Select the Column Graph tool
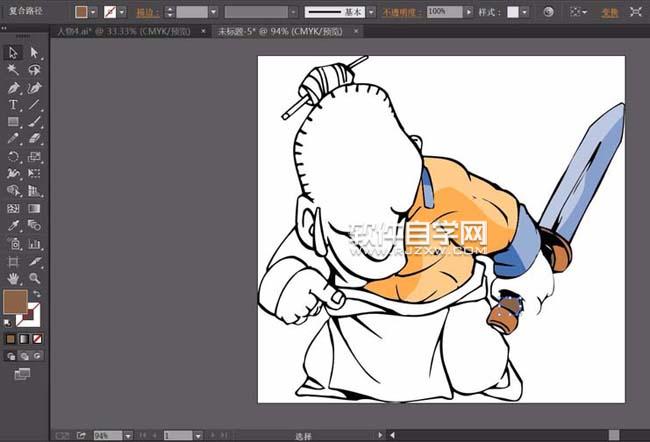Viewport: 650px width, 442px height. 34,243
